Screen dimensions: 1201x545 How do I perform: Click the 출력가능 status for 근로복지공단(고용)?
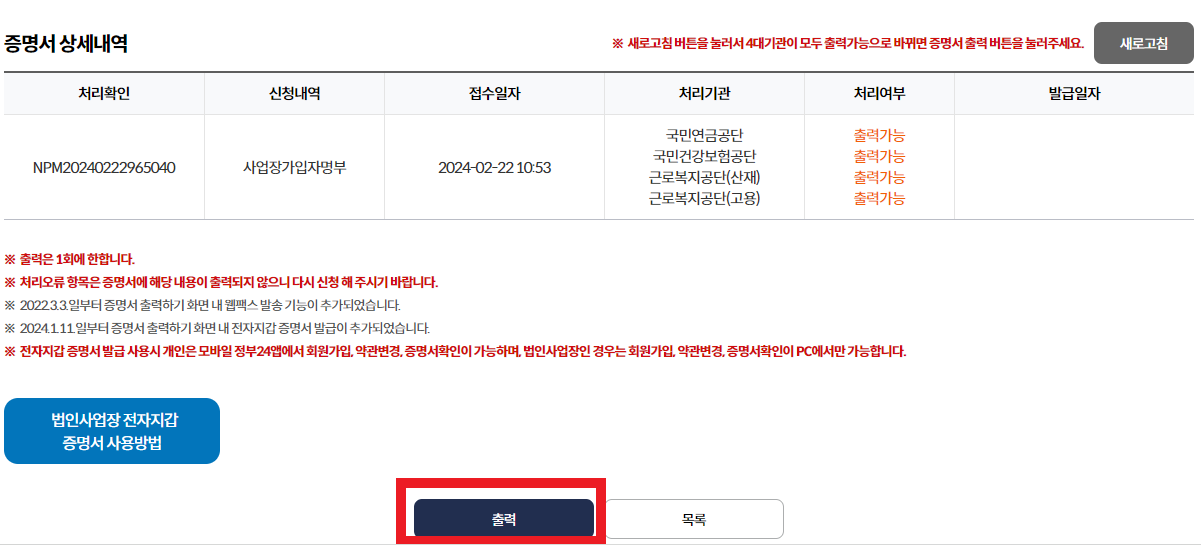[879, 198]
